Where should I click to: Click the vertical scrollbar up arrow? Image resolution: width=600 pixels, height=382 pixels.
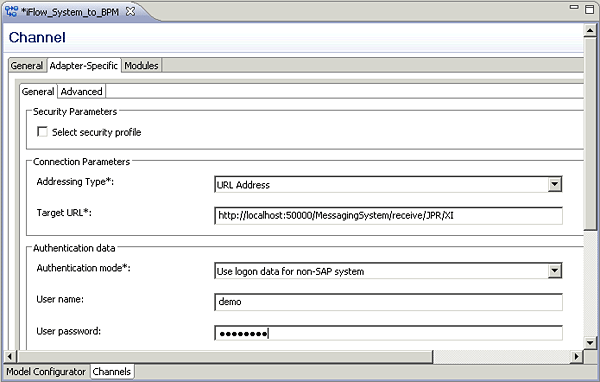[590, 30]
